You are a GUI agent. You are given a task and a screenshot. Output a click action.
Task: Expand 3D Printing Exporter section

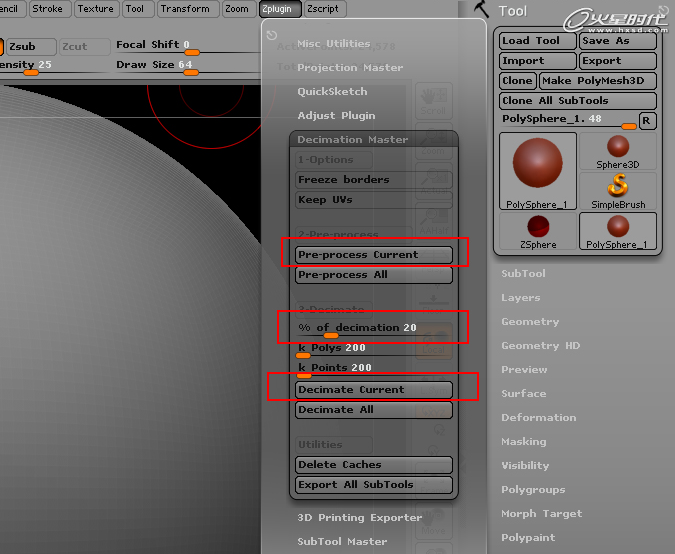tap(359, 517)
